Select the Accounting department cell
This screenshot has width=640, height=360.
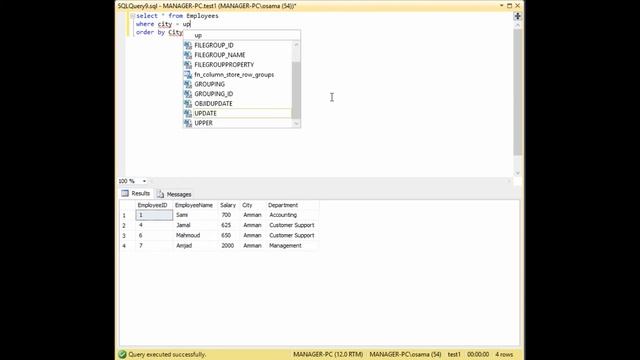pyautogui.click(x=292, y=215)
